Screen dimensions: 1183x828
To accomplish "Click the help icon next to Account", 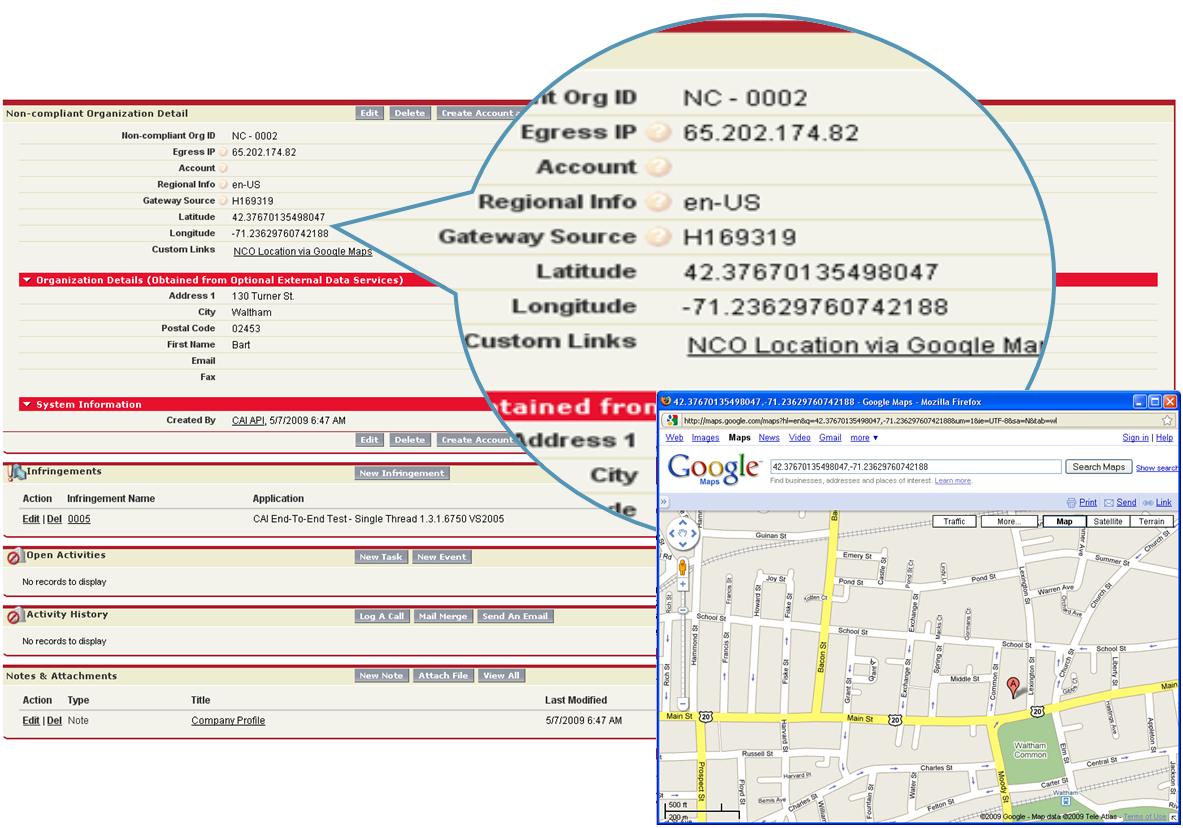I will point(223,168).
